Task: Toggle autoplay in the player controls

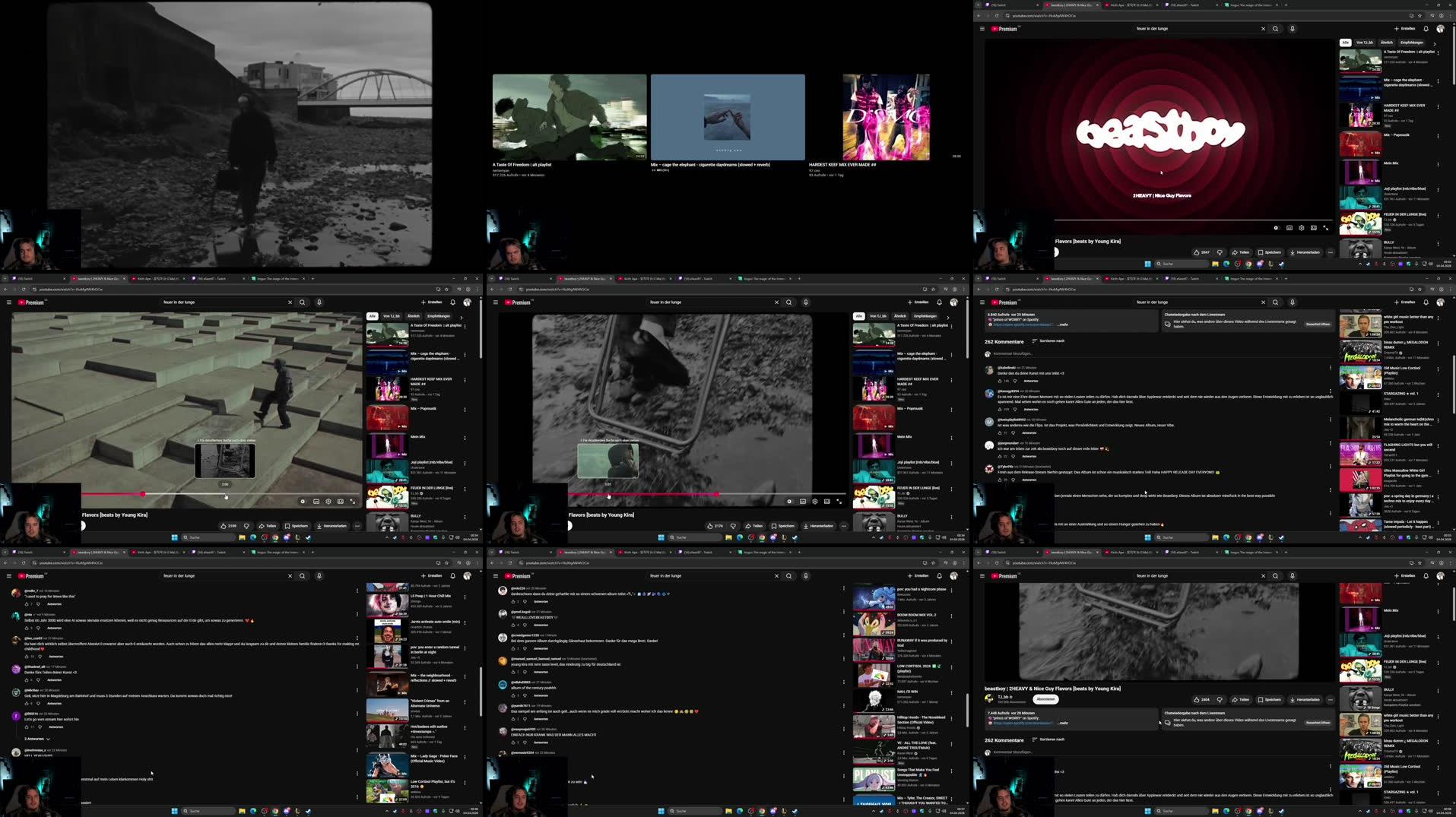Action: pyautogui.click(x=1276, y=227)
